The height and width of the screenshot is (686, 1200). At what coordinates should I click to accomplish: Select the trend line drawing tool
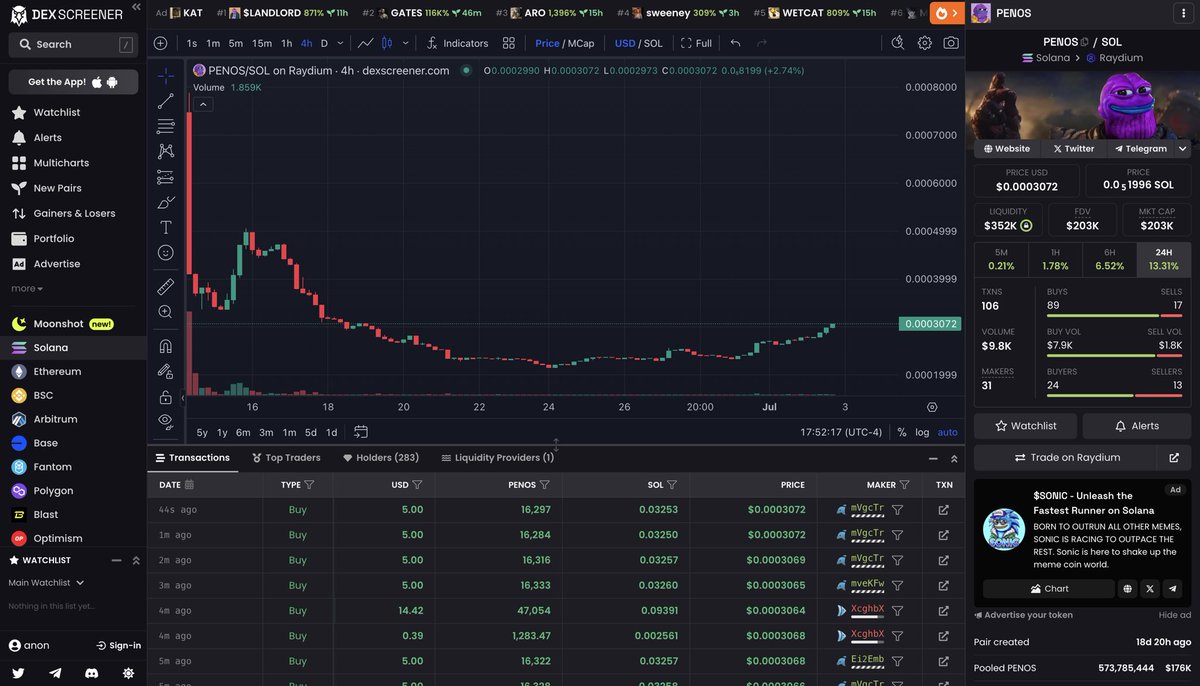[166, 101]
